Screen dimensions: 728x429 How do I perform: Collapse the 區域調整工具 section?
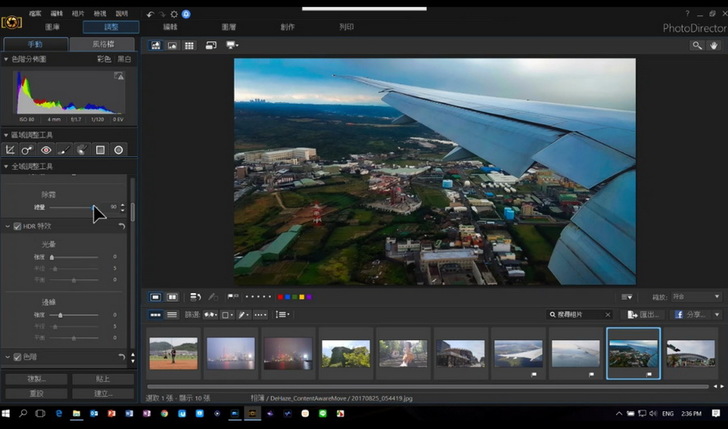pyautogui.click(x=5, y=134)
